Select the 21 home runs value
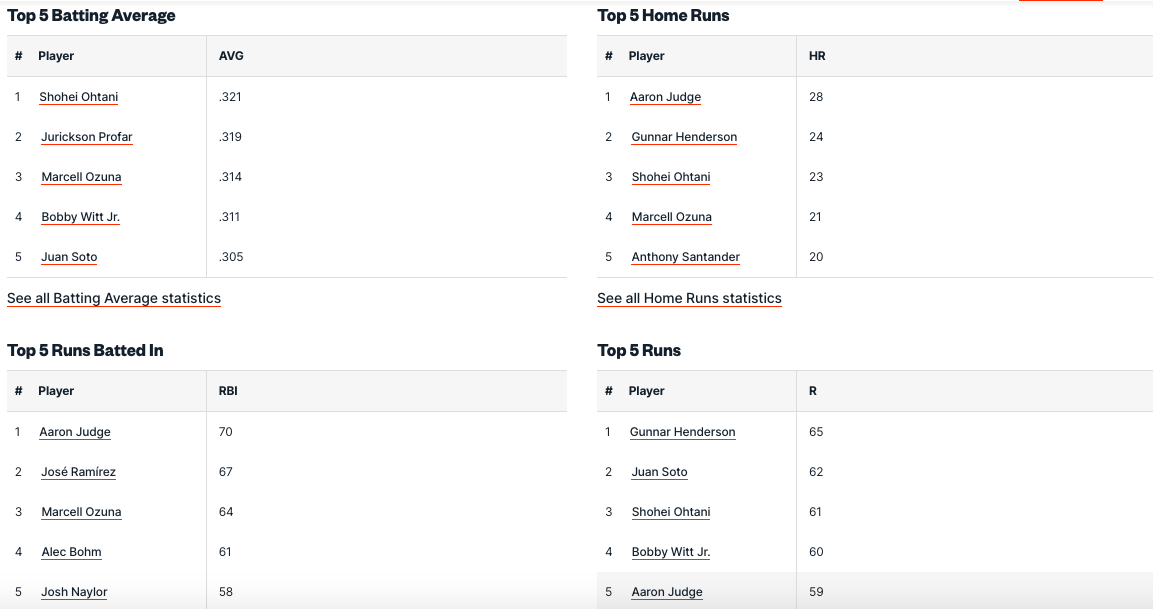Image resolution: width=1153 pixels, height=609 pixels. coord(815,217)
